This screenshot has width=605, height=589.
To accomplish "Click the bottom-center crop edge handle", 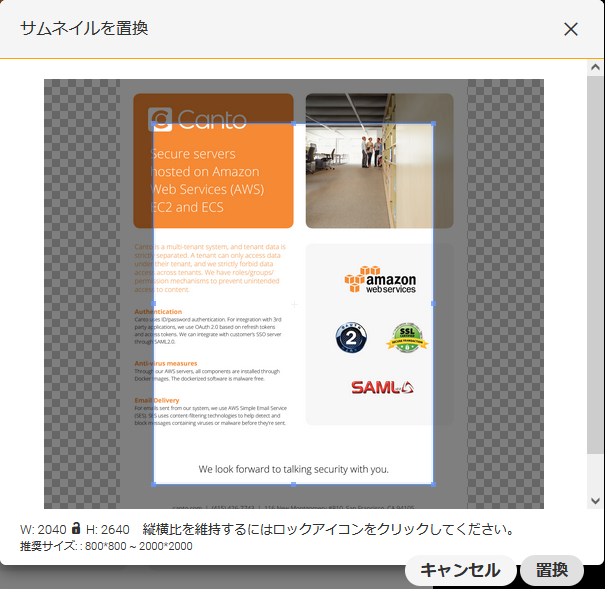I will click(293, 484).
